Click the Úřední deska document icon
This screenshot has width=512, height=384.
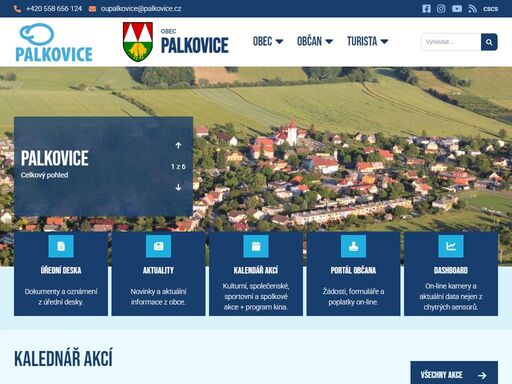point(61,246)
